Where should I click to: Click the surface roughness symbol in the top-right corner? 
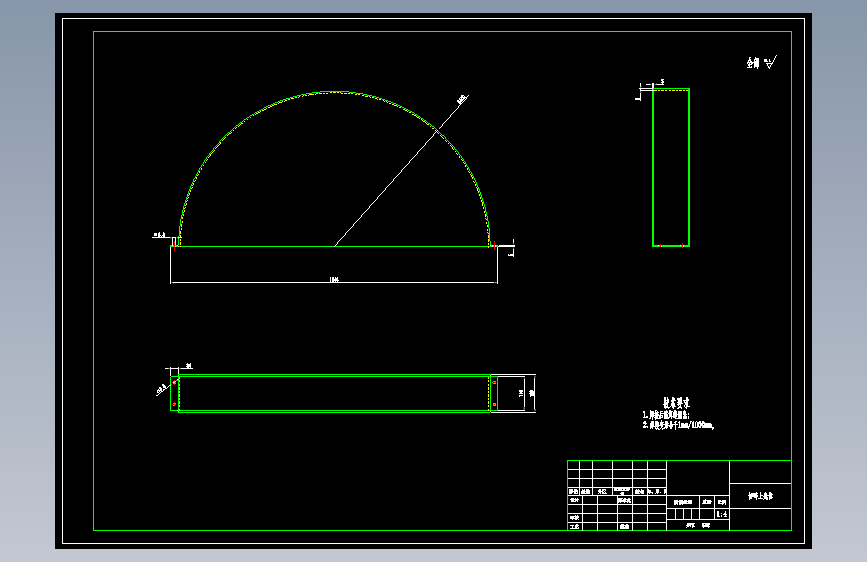[x=770, y=62]
